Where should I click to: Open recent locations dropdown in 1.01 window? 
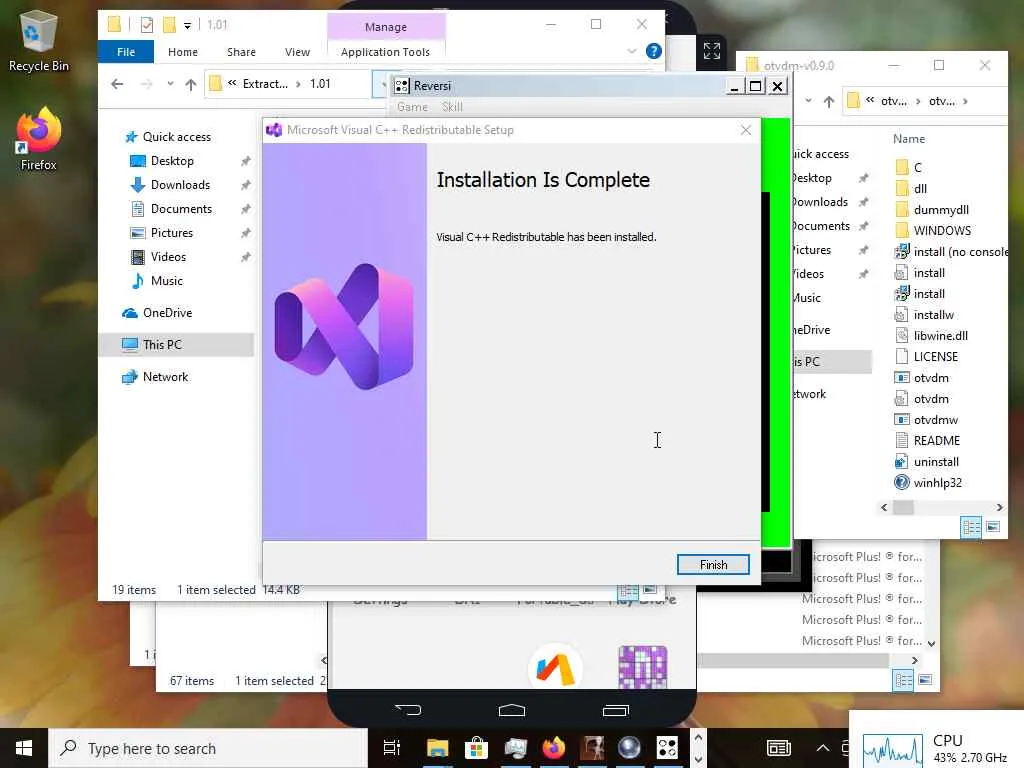pyautogui.click(x=170, y=84)
